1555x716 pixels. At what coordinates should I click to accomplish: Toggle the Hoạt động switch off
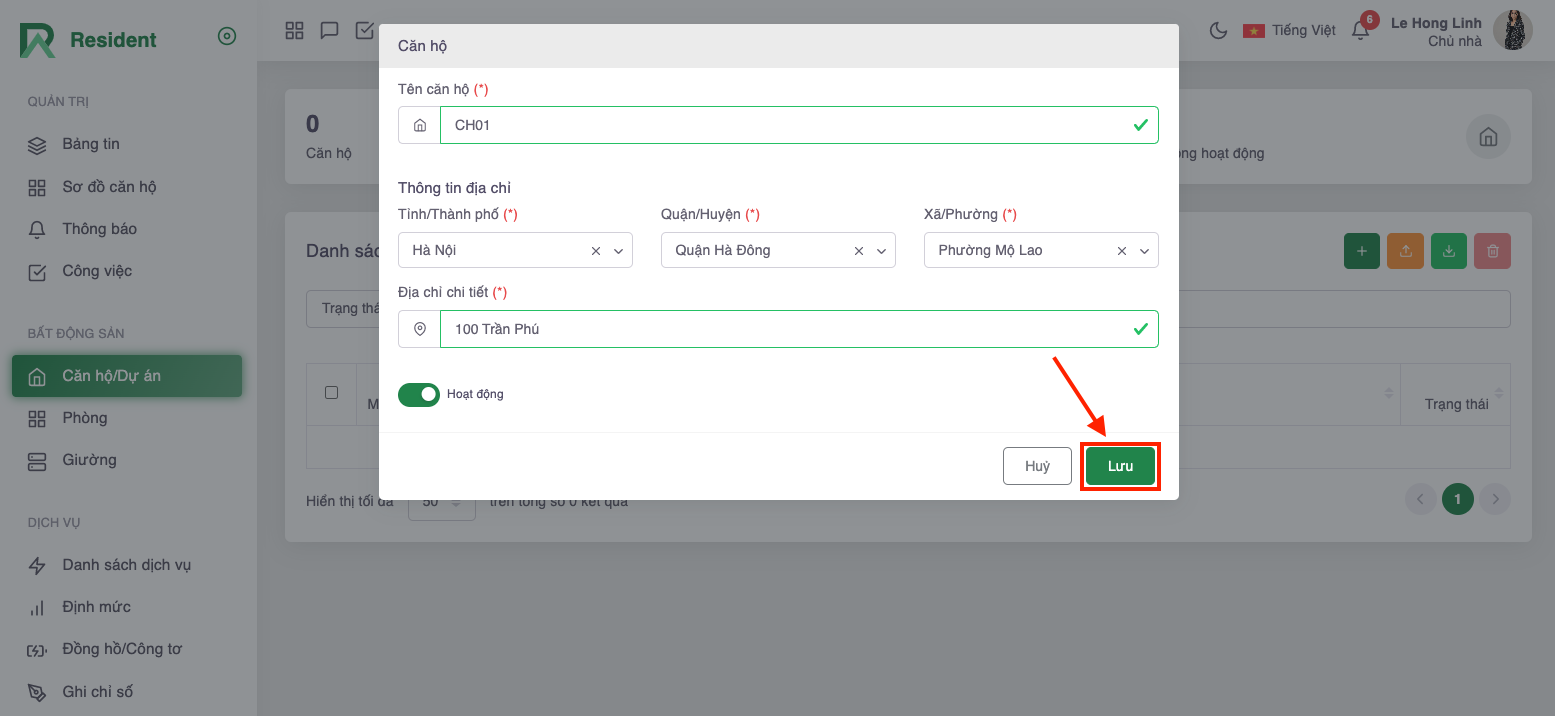click(419, 394)
